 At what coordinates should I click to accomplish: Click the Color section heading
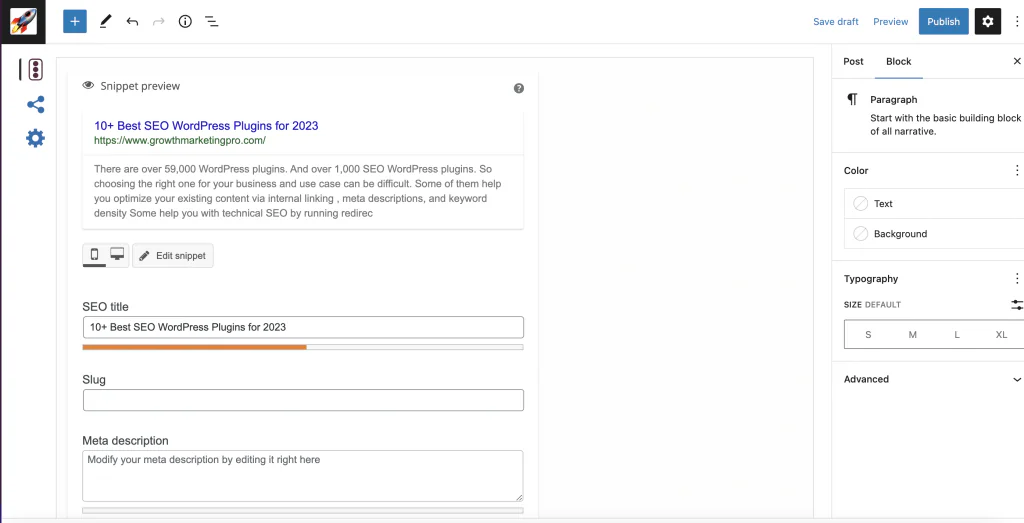pos(856,170)
